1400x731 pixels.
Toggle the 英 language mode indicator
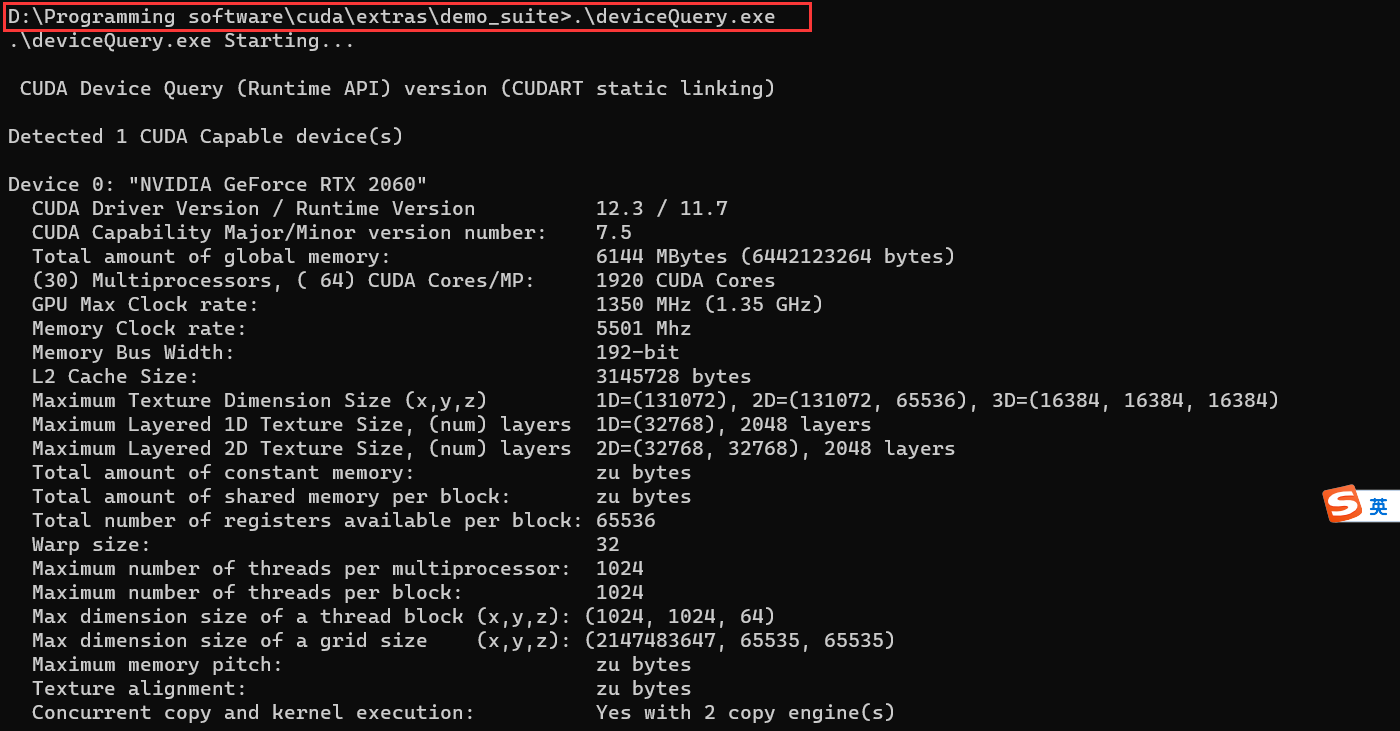tap(1379, 507)
